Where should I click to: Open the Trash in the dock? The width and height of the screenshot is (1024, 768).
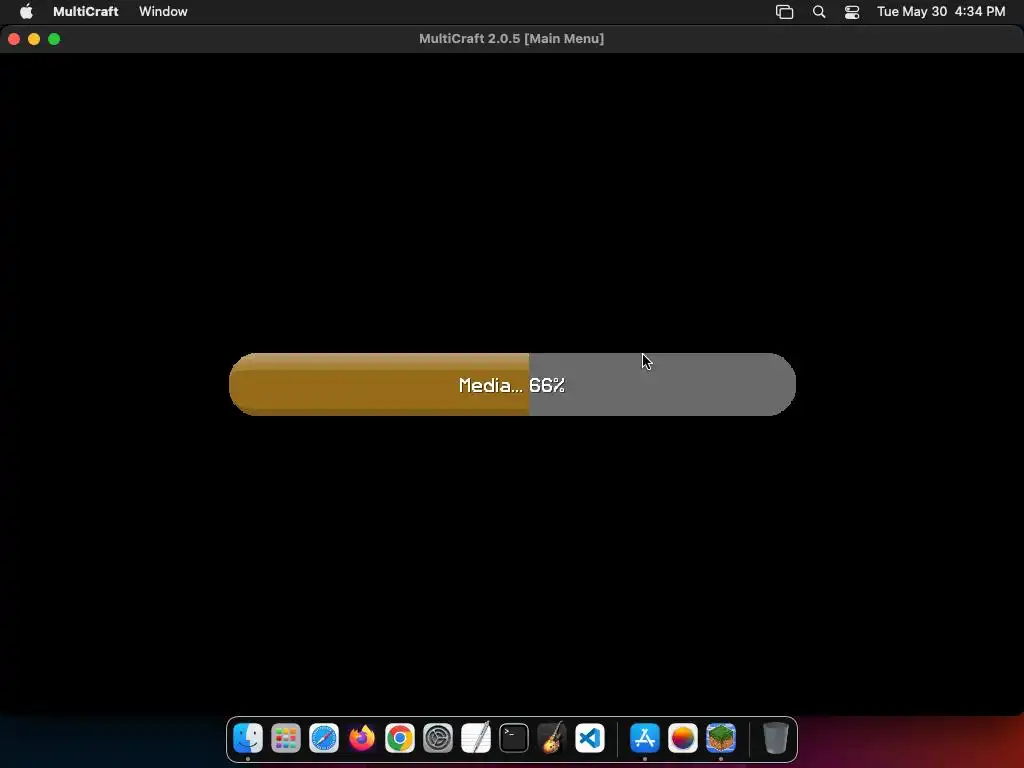tap(775, 739)
